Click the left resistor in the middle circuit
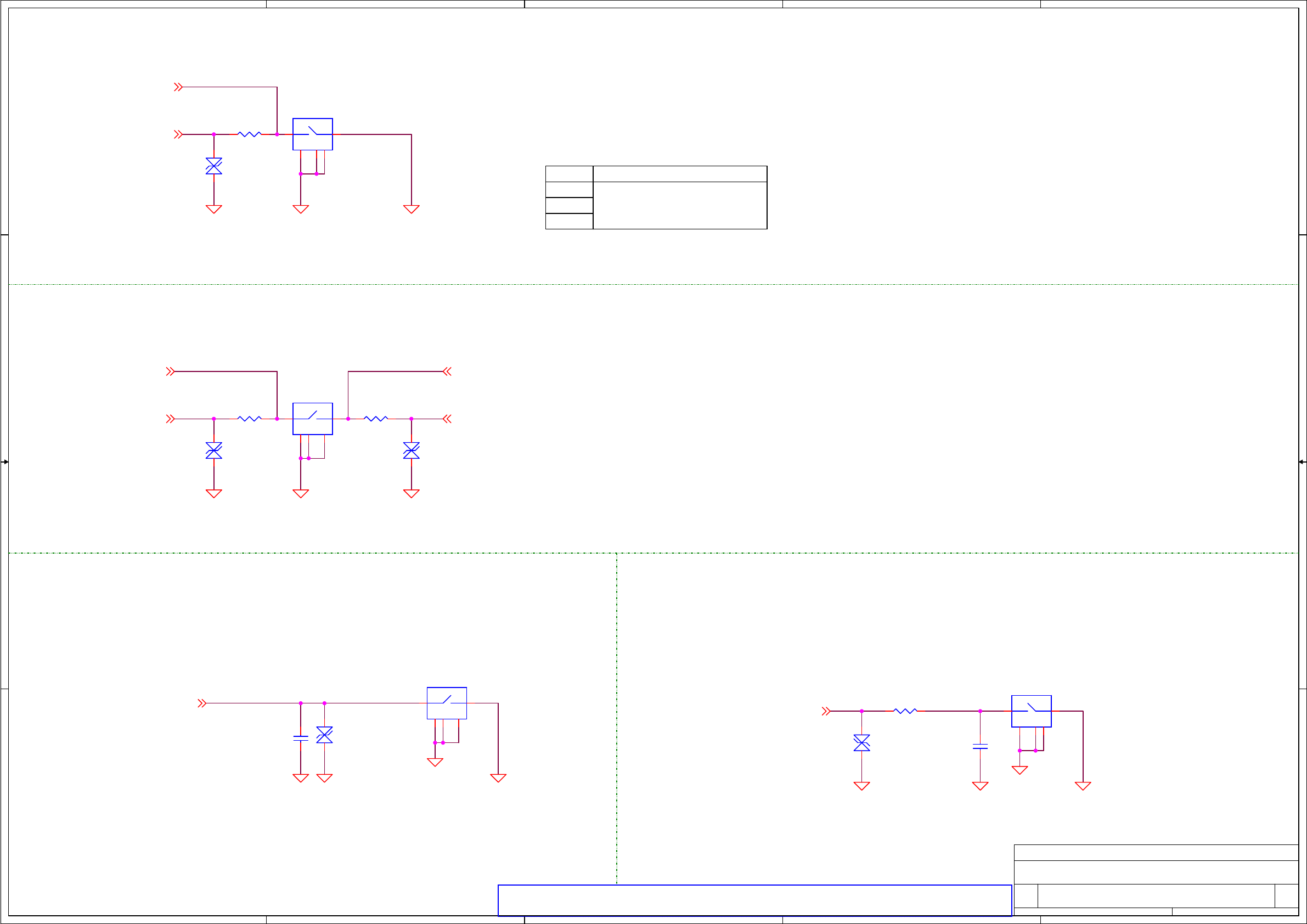 (x=249, y=419)
